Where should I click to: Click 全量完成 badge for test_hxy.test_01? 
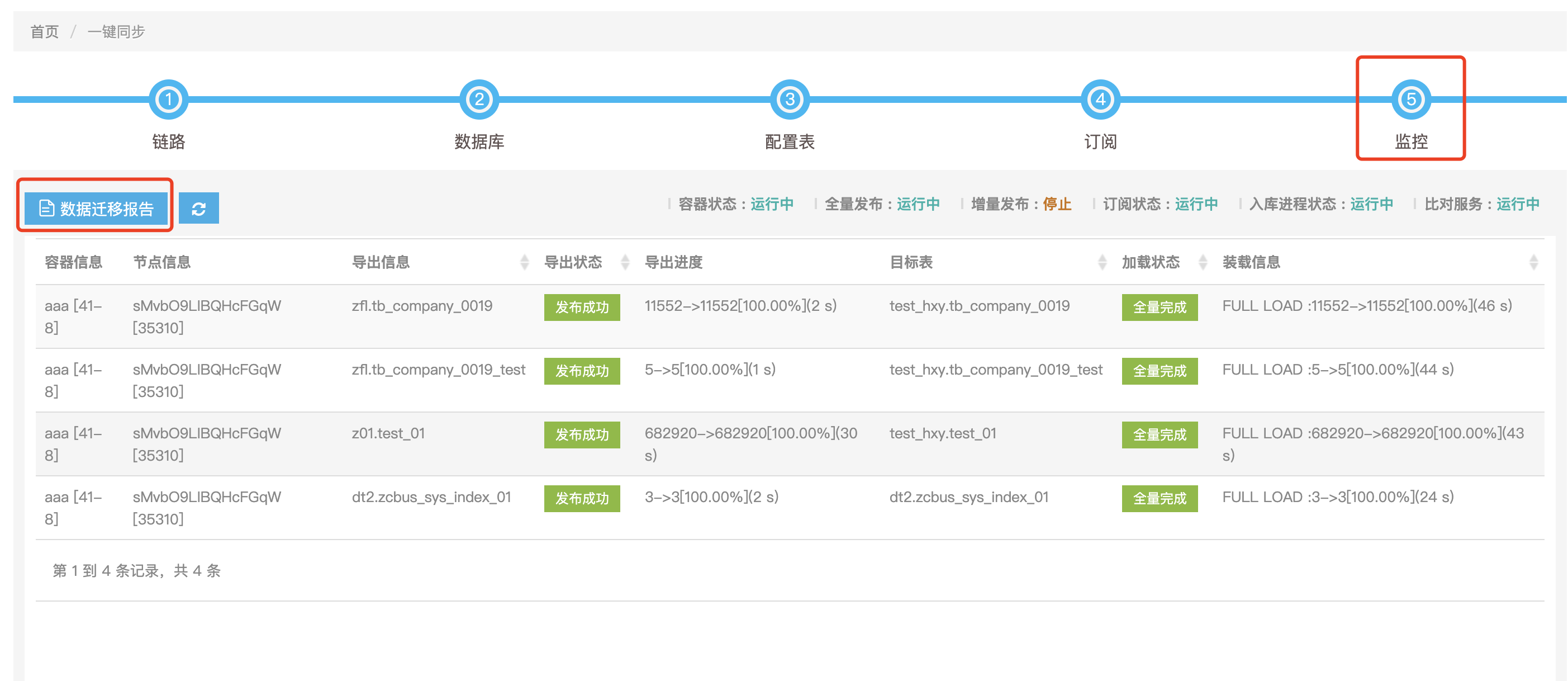click(1159, 435)
